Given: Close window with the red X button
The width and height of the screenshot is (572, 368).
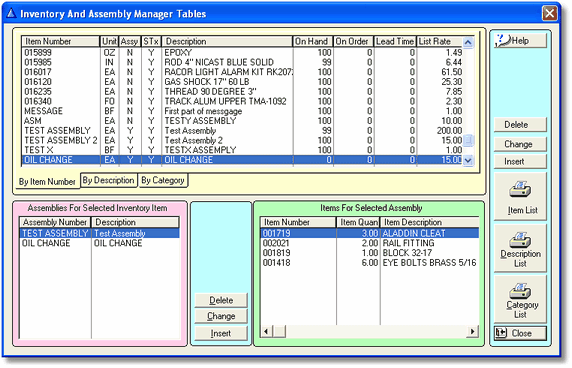Looking at the screenshot, I should coord(549,14).
